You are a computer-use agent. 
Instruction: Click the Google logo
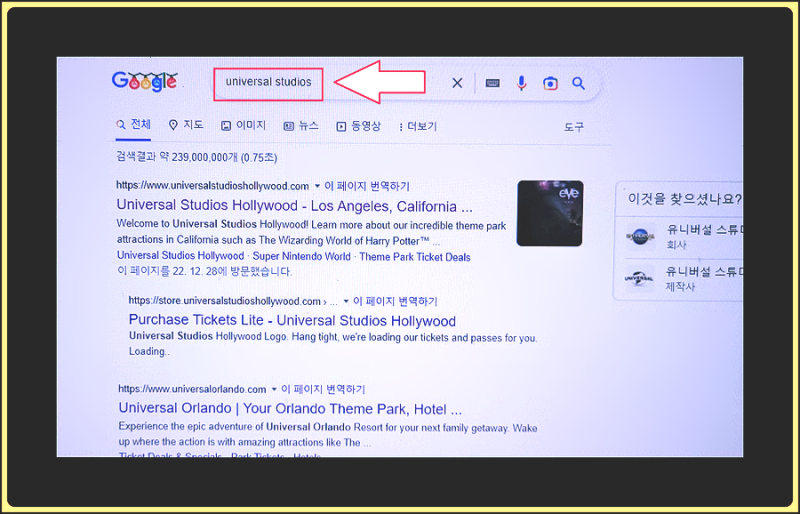coord(145,82)
